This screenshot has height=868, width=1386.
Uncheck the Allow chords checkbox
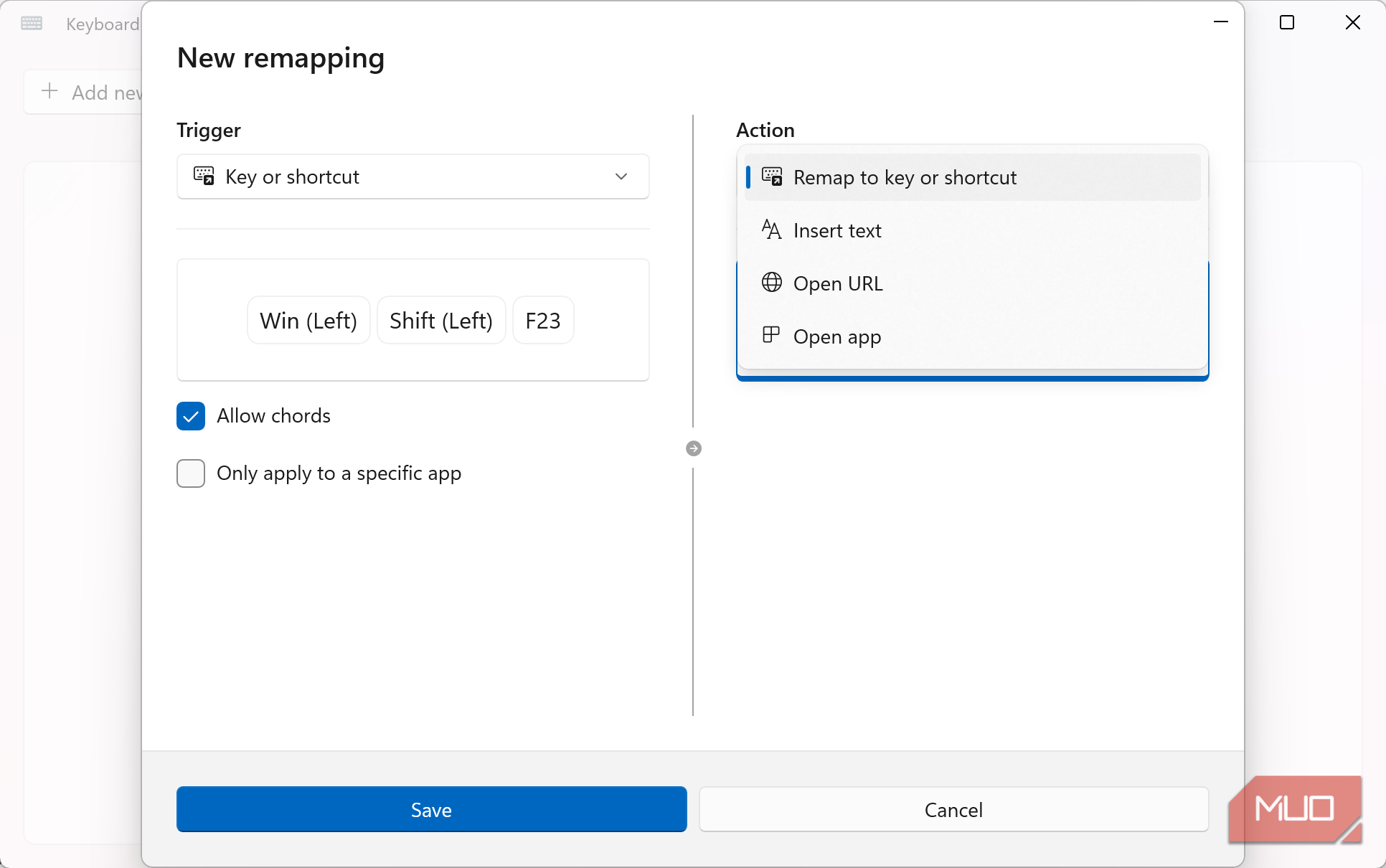coord(191,416)
